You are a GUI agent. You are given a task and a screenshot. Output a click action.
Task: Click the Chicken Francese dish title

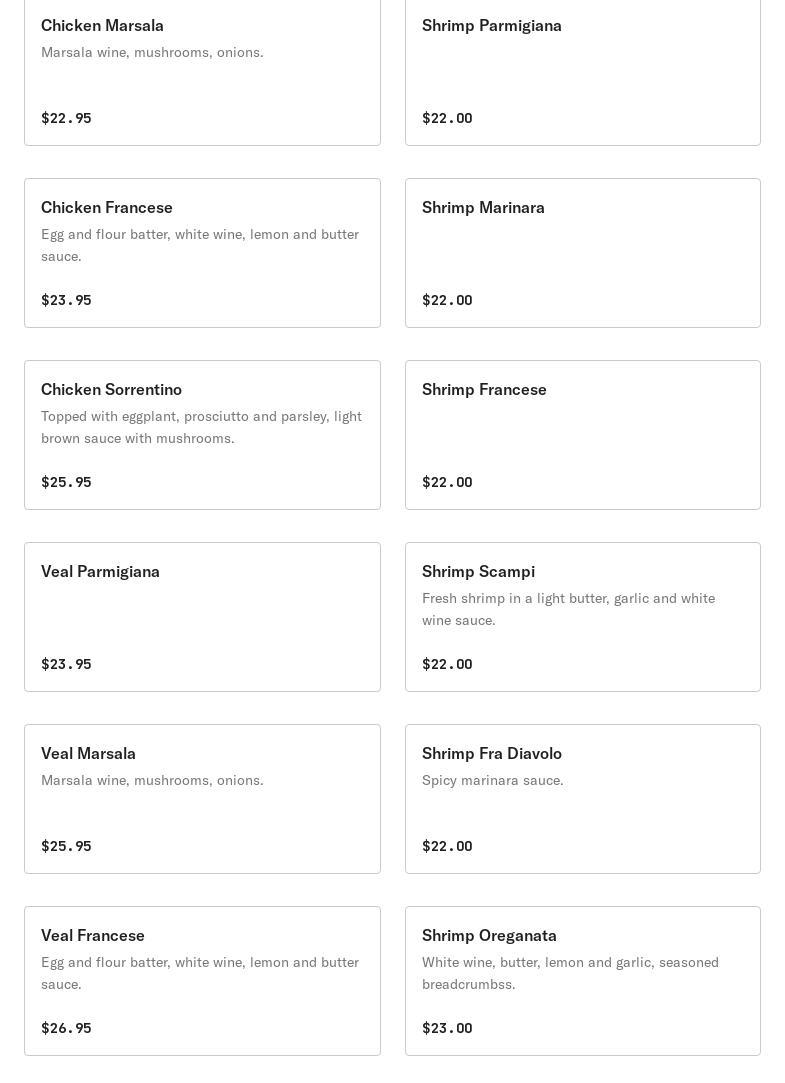(x=107, y=208)
